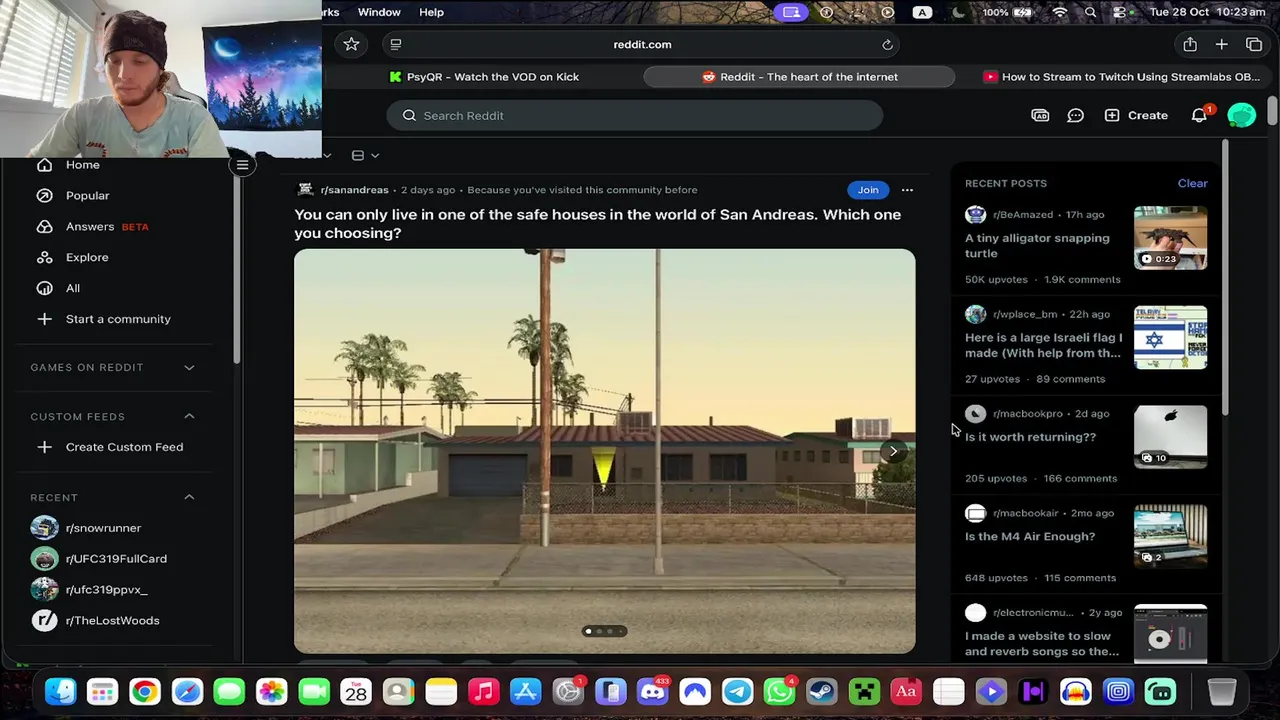Open the Window menu
1280x720 pixels.
[379, 12]
